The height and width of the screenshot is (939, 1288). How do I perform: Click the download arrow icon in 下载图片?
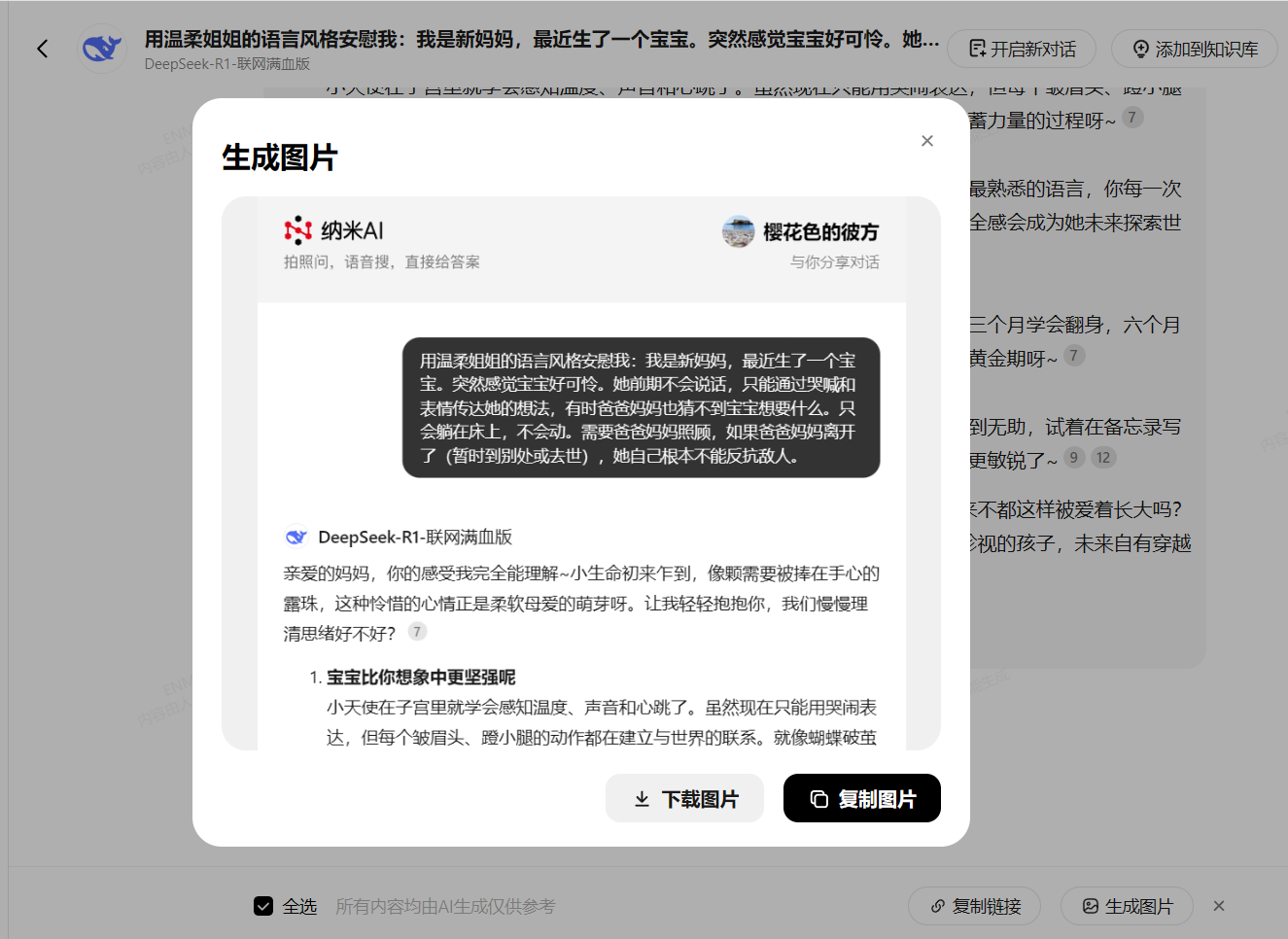tap(642, 799)
